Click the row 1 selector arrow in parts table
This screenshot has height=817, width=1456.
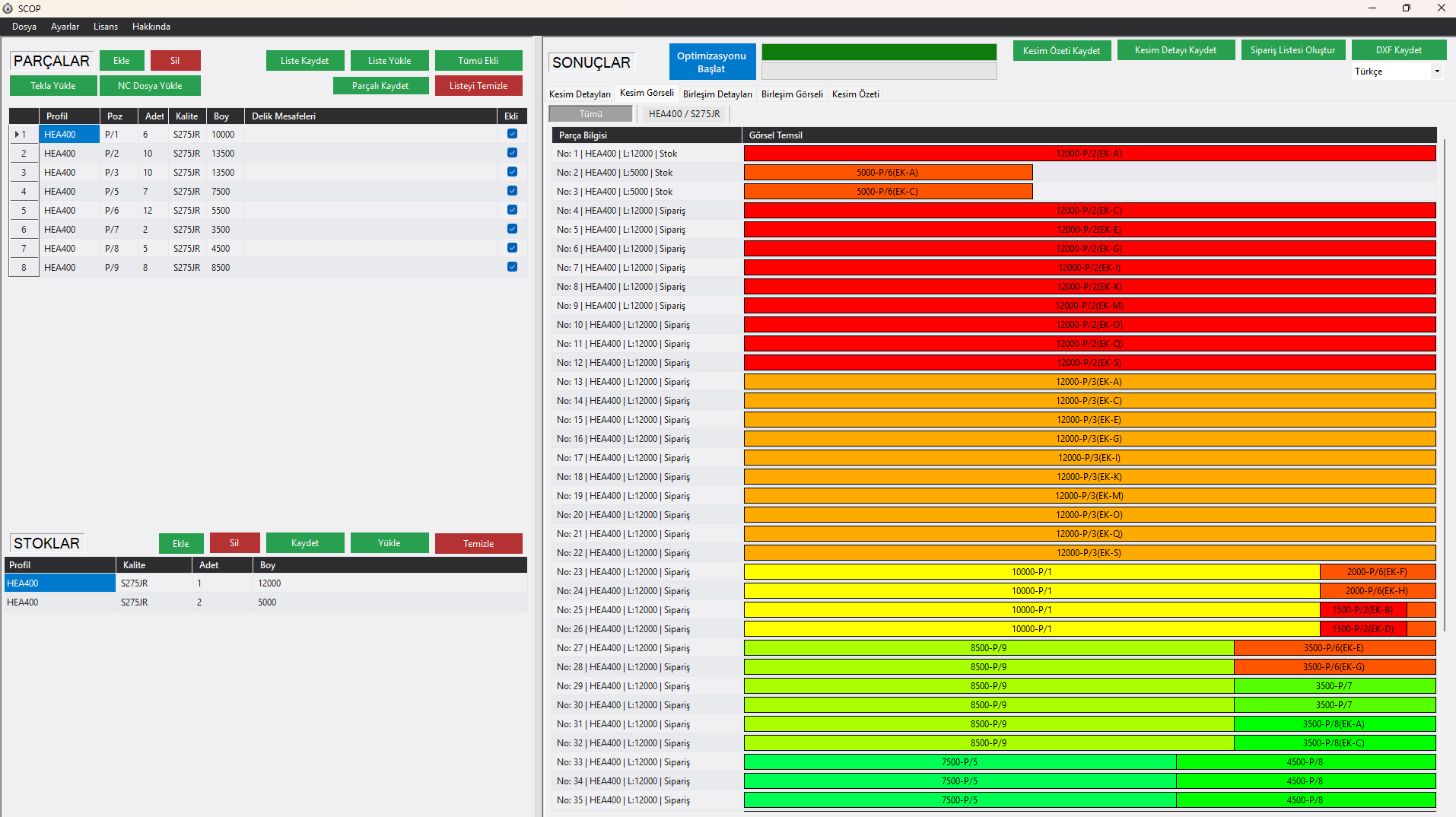pyautogui.click(x=17, y=135)
